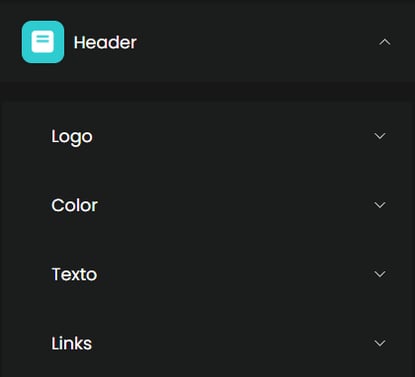Expand the Links section chevron
The width and height of the screenshot is (415, 377).
pyautogui.click(x=380, y=343)
